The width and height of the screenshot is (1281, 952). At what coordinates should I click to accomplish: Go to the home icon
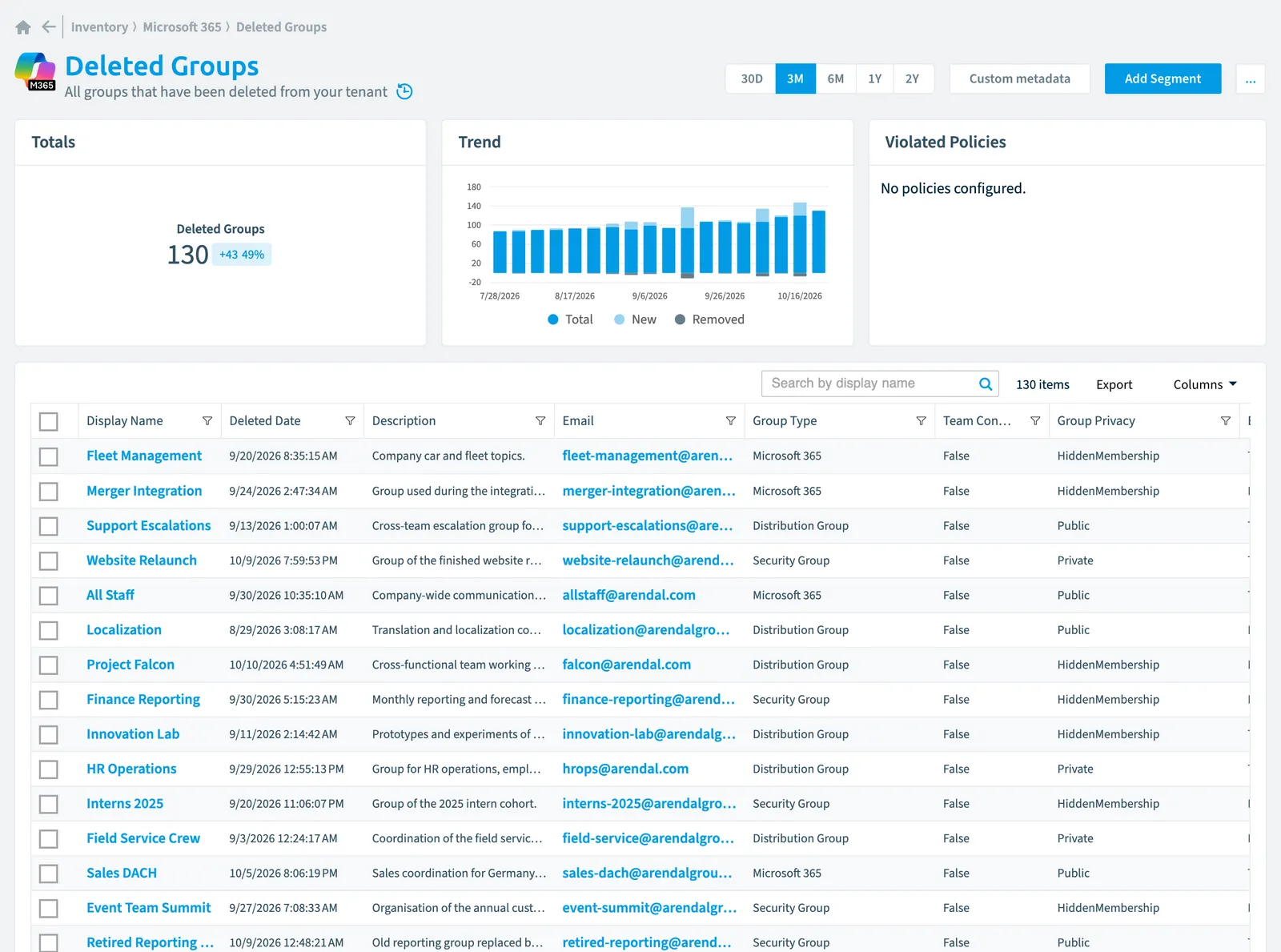(x=23, y=27)
